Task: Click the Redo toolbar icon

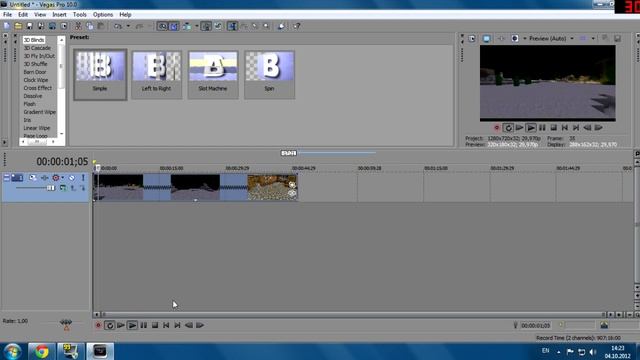Action: (139, 26)
